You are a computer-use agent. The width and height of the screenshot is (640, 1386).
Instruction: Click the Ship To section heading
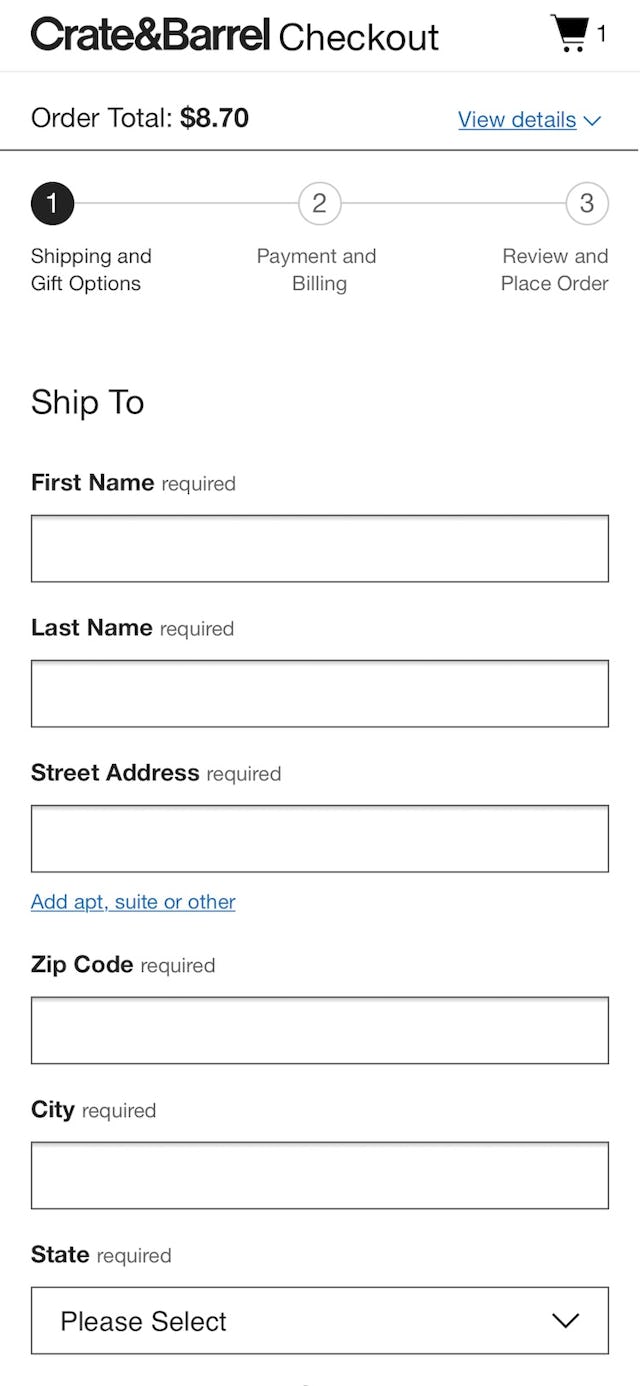(x=87, y=403)
